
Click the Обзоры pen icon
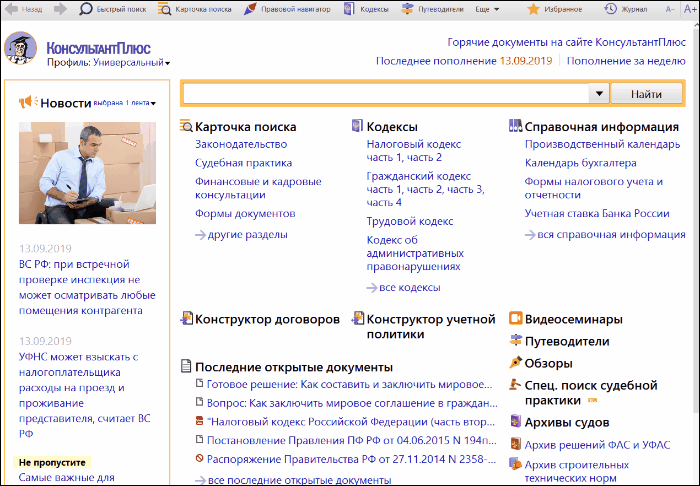(x=516, y=362)
